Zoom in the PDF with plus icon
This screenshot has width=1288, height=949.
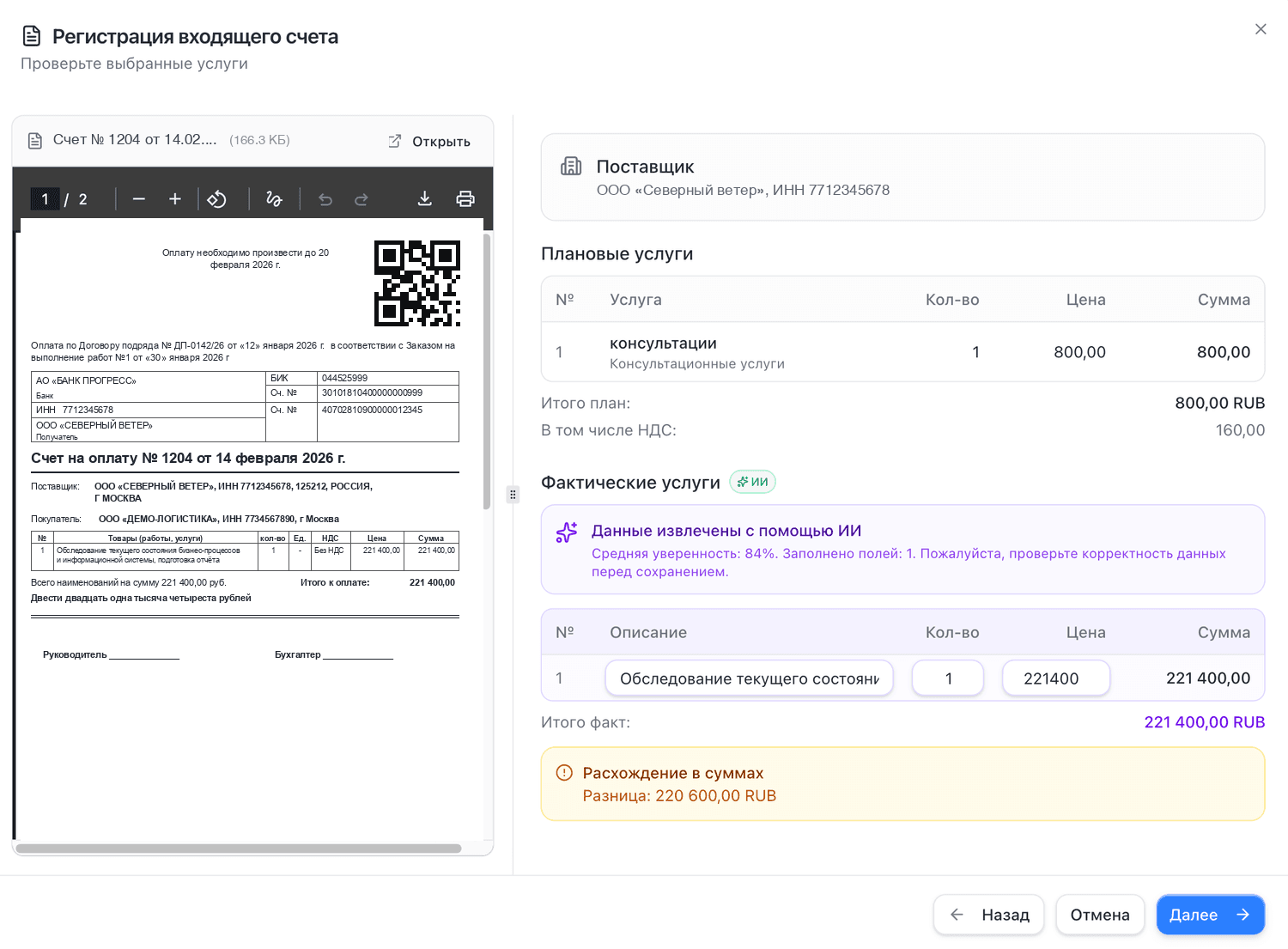click(175, 199)
